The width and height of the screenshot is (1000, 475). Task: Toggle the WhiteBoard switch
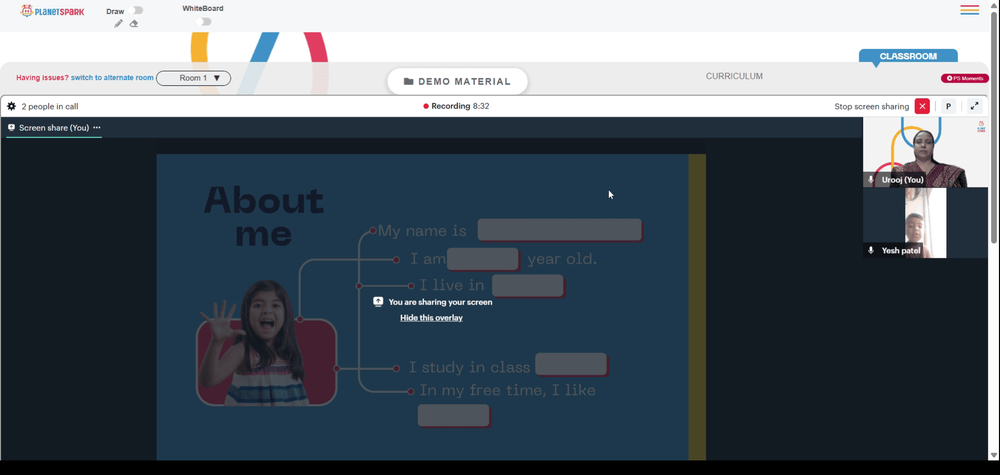point(203,22)
